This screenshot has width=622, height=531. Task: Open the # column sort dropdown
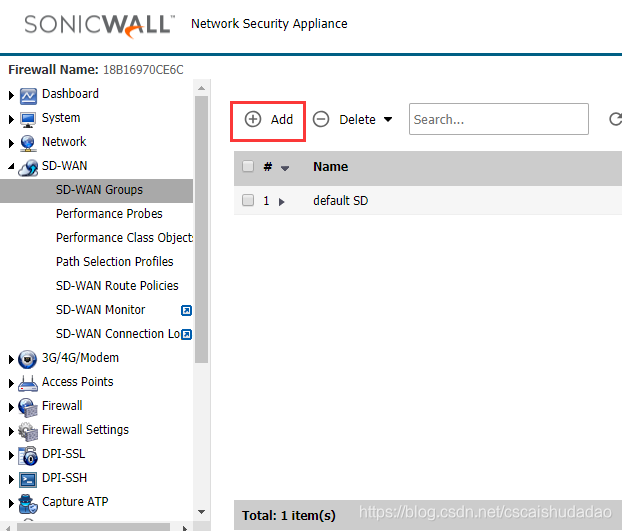tap(284, 169)
